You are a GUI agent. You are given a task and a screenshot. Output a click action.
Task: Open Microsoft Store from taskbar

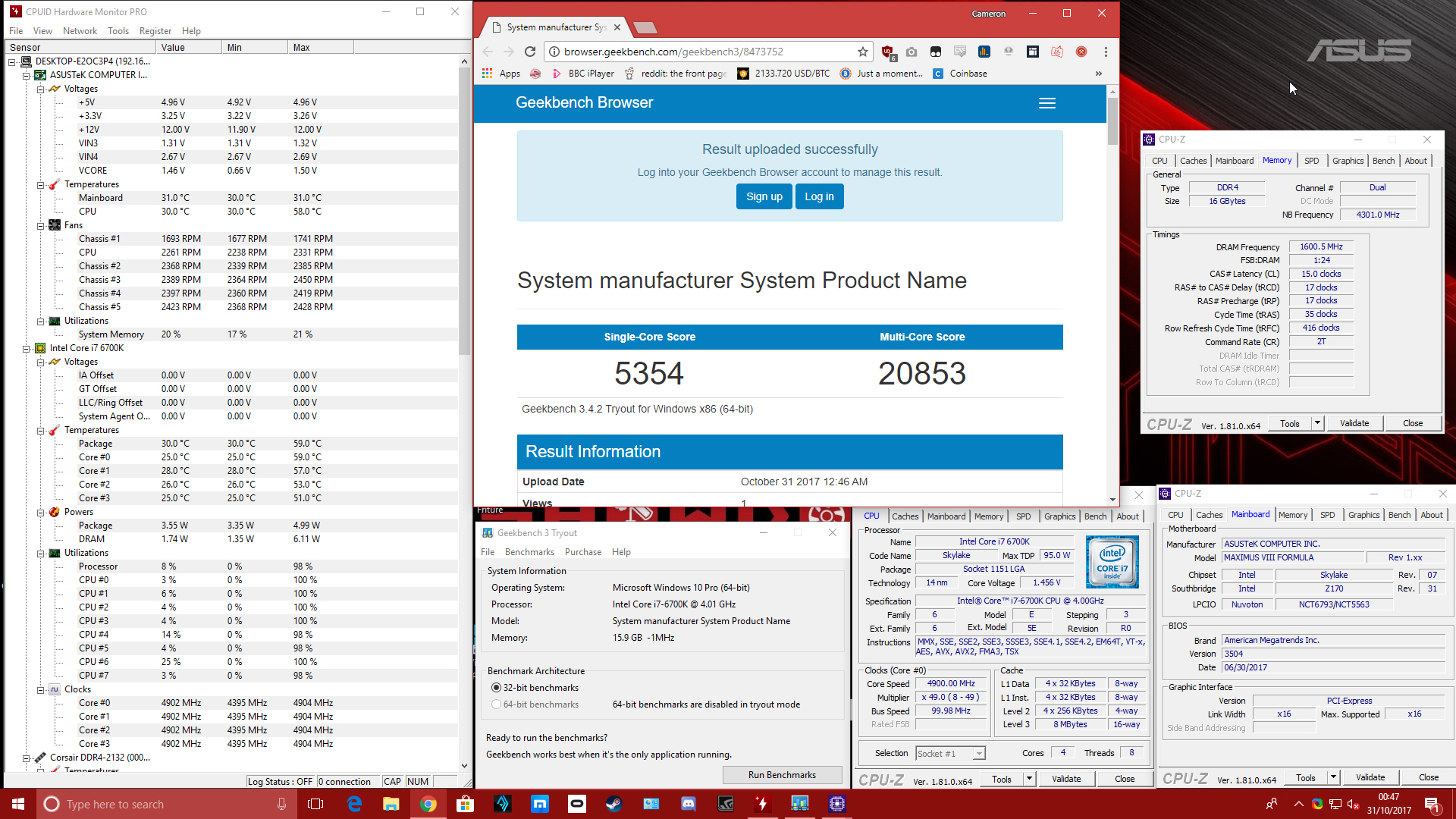pyautogui.click(x=466, y=804)
